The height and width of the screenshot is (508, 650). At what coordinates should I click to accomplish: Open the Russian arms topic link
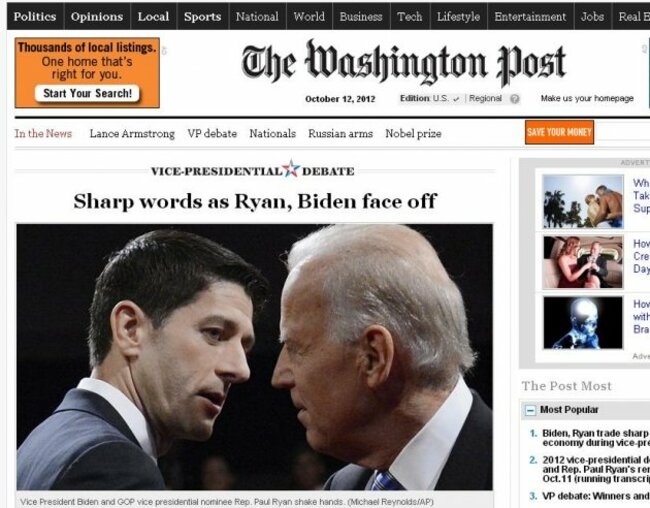340,134
